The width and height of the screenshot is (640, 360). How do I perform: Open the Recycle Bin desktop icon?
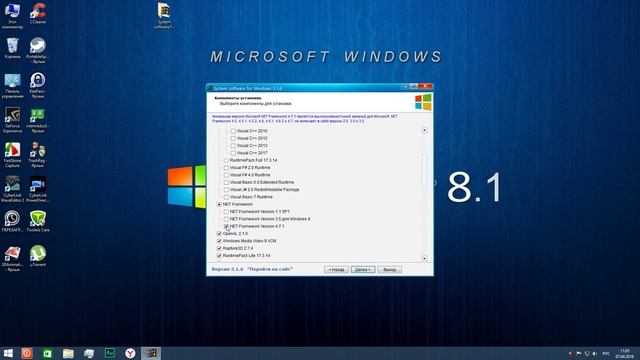click(x=12, y=48)
